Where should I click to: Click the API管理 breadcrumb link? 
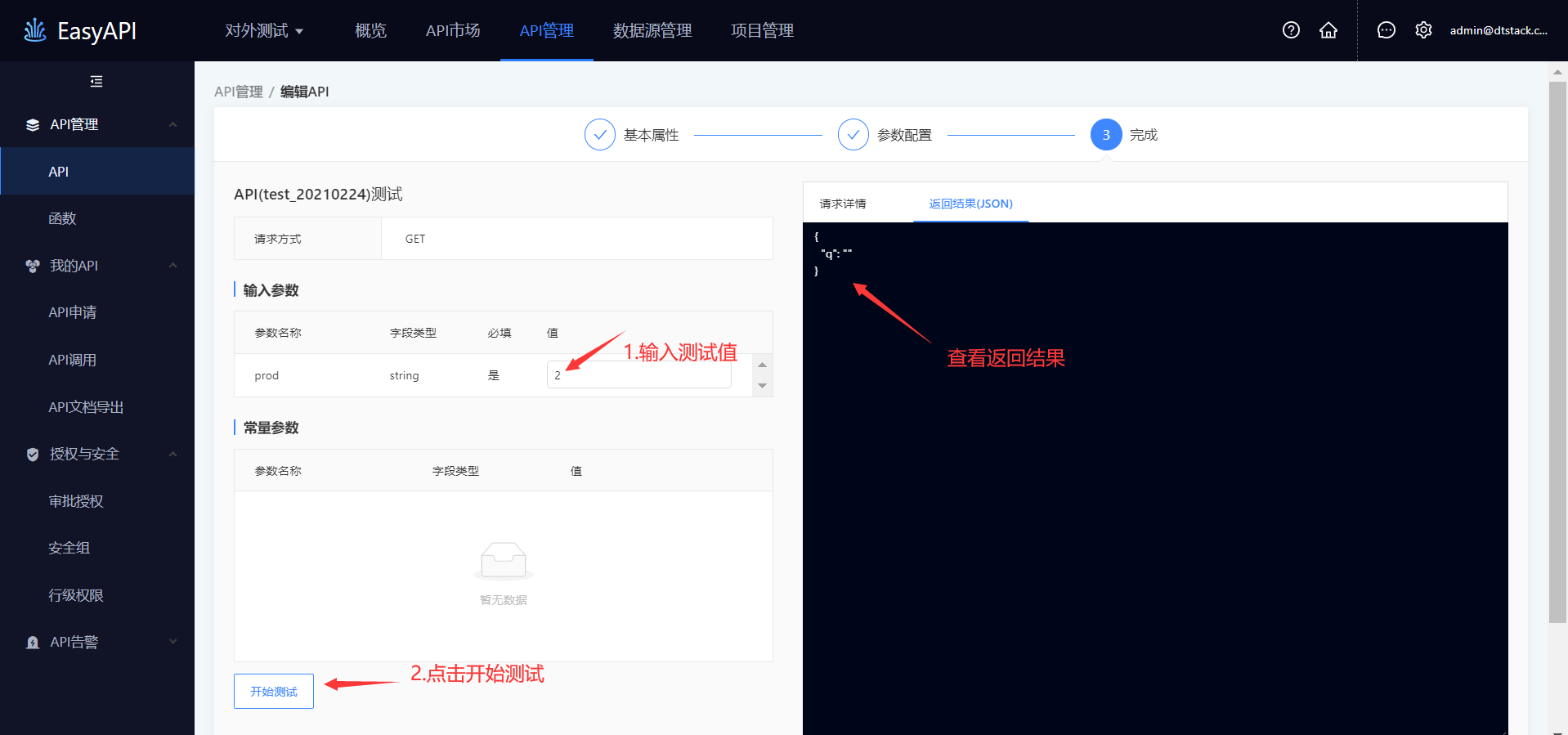pos(239,92)
